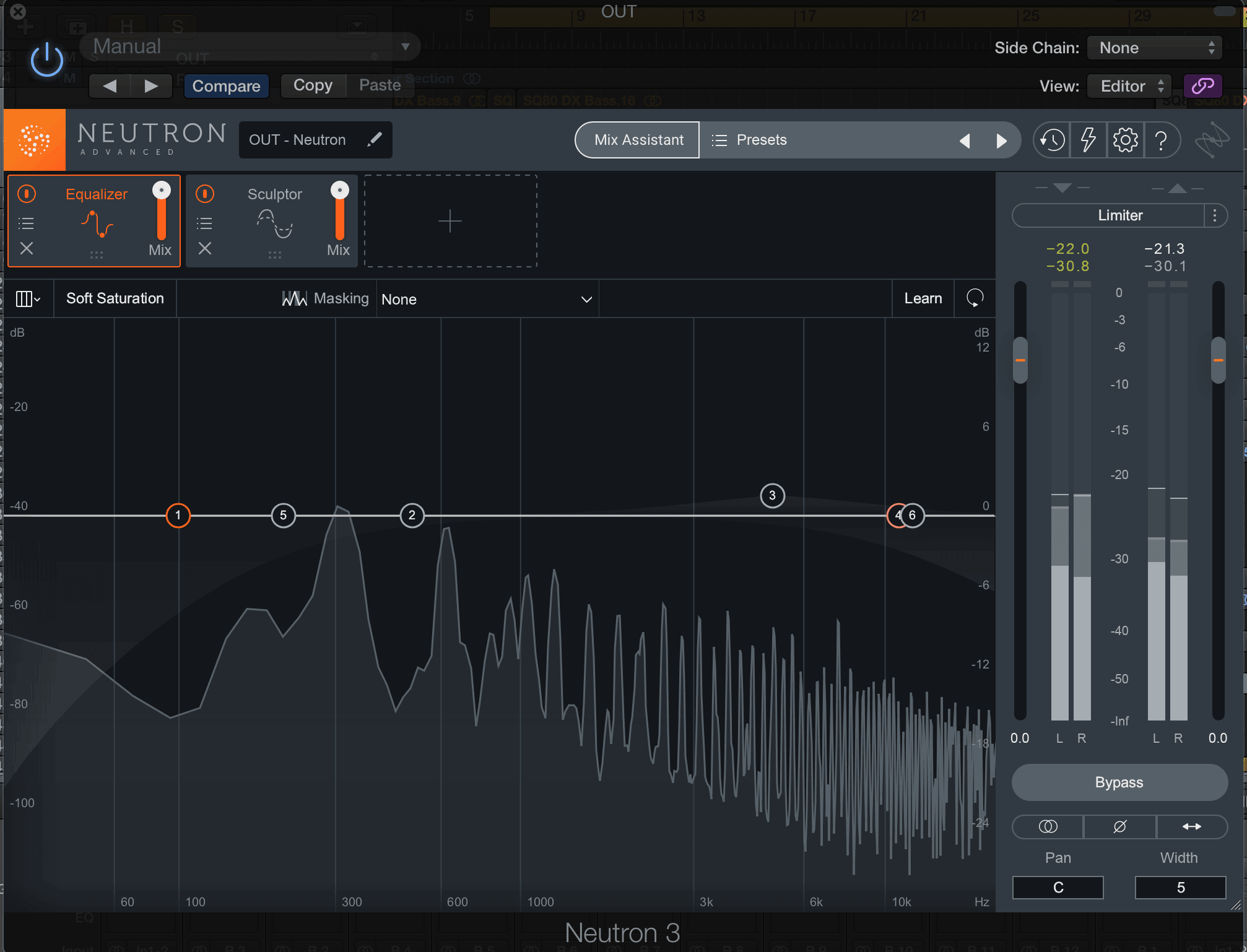Open the Side Chain dropdown

click(x=1154, y=48)
